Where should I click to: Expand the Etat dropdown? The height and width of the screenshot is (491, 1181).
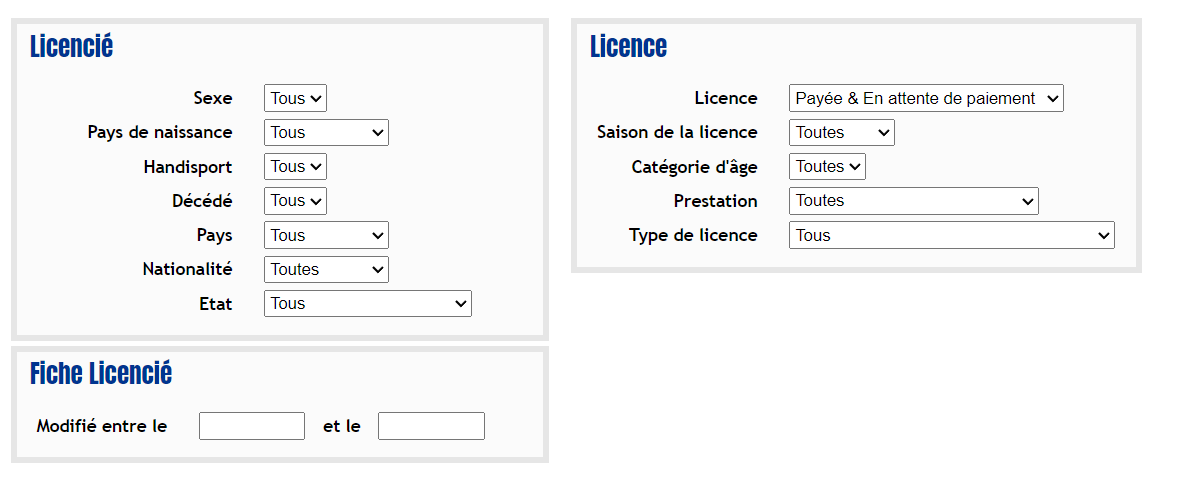368,303
